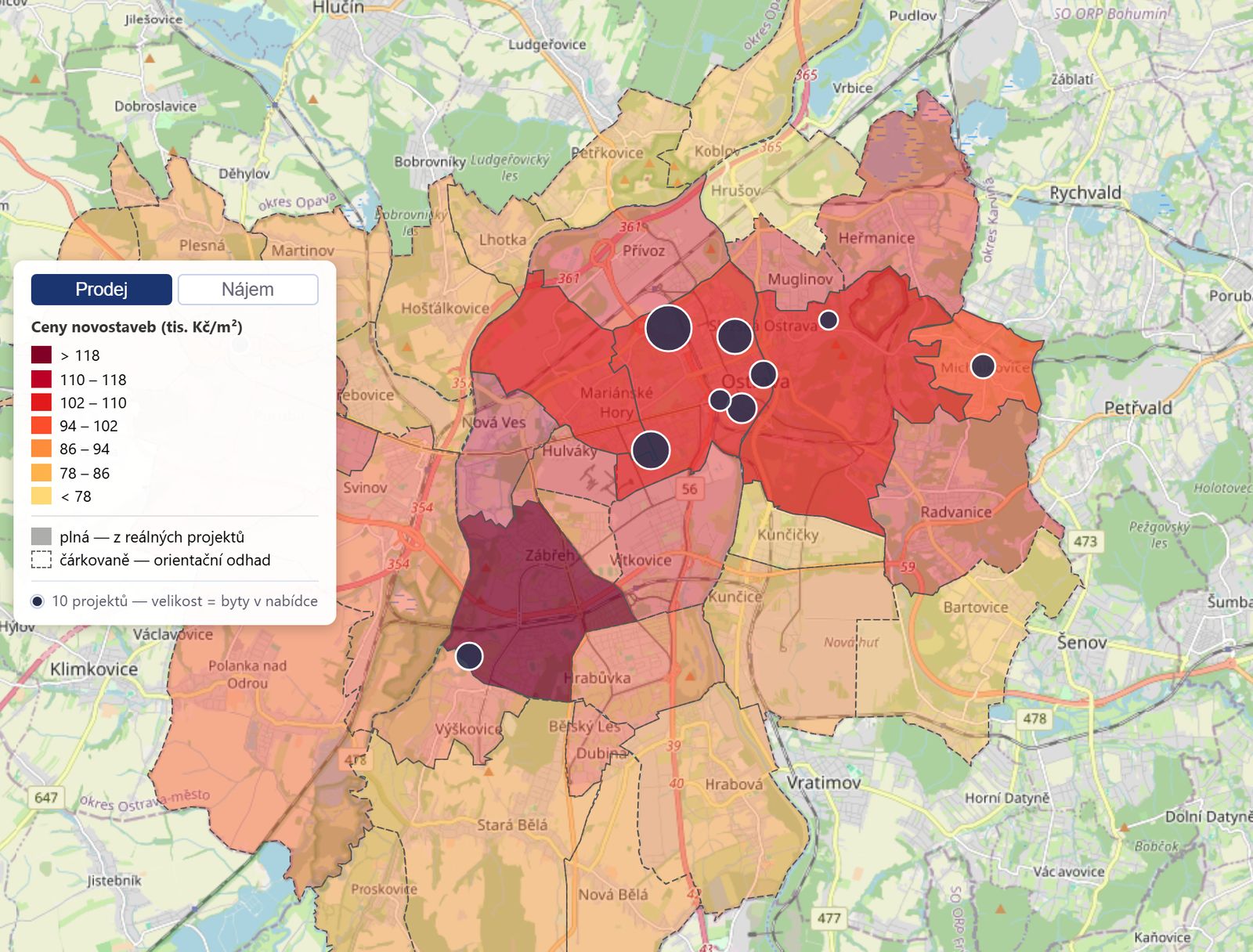Click the '110 – 118' legend color swatch
This screenshot has width=1253, height=952.
[x=42, y=380]
